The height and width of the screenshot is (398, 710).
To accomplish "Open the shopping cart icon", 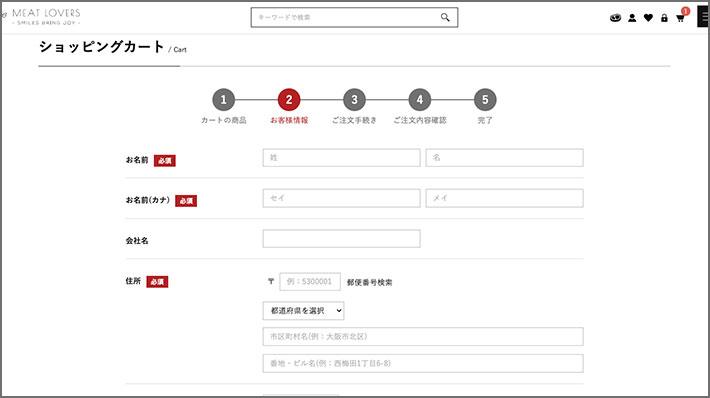I will coord(680,18).
